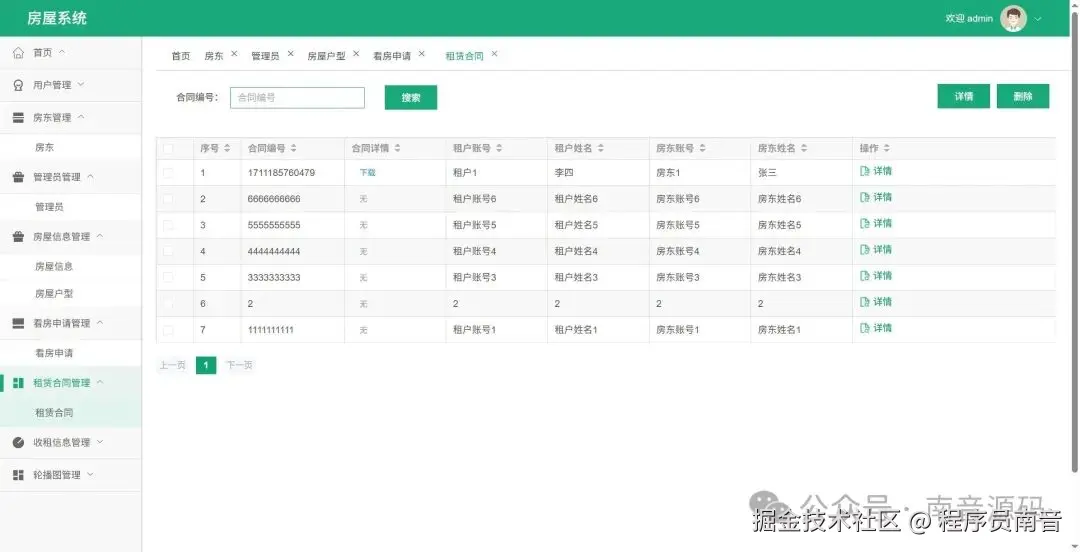Click the 李四 tenant name cell
1080x552 pixels.
pos(564,173)
